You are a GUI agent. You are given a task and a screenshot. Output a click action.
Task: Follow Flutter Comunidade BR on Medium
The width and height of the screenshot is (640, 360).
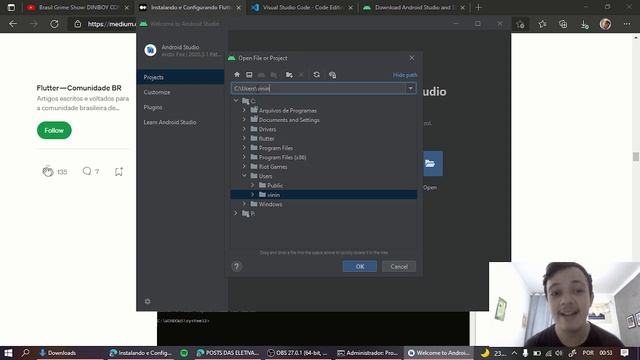click(x=54, y=130)
